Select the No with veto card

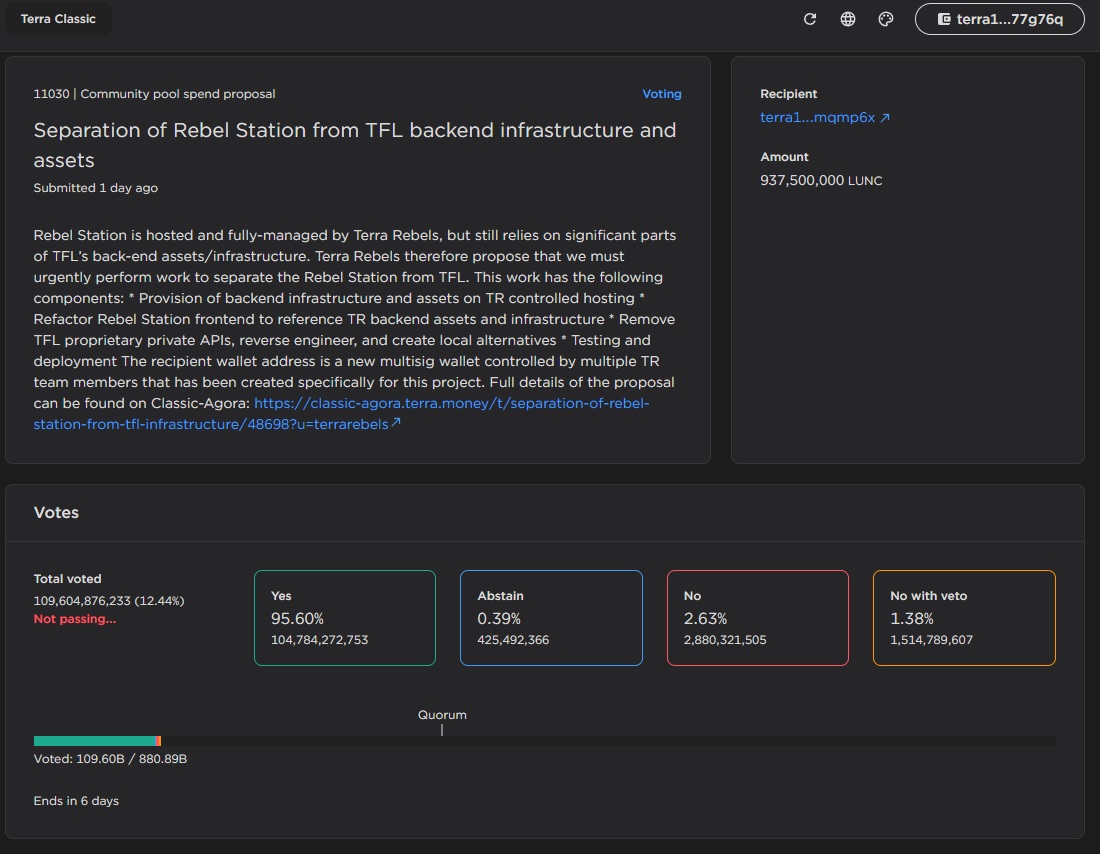click(x=964, y=618)
